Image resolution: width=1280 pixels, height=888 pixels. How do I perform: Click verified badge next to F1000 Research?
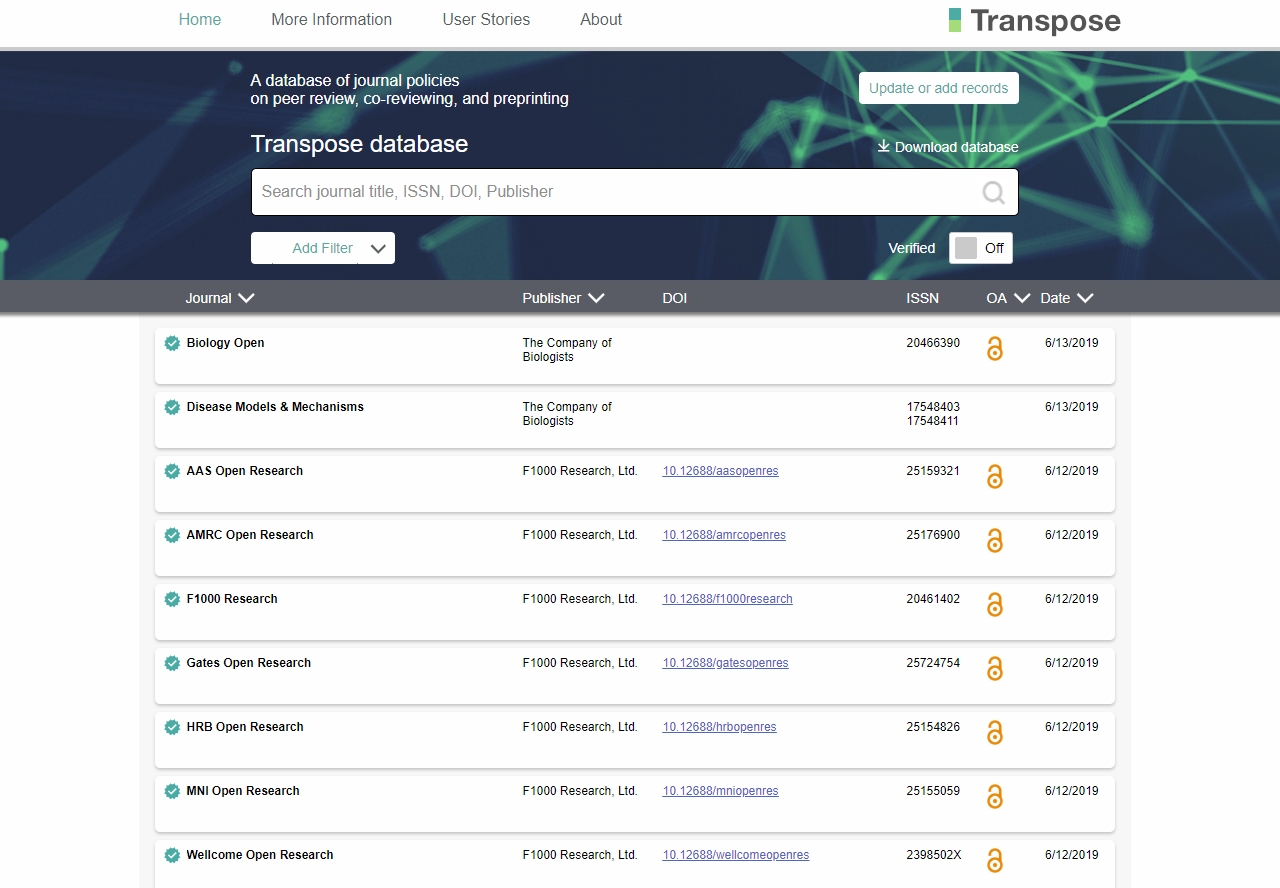172,599
